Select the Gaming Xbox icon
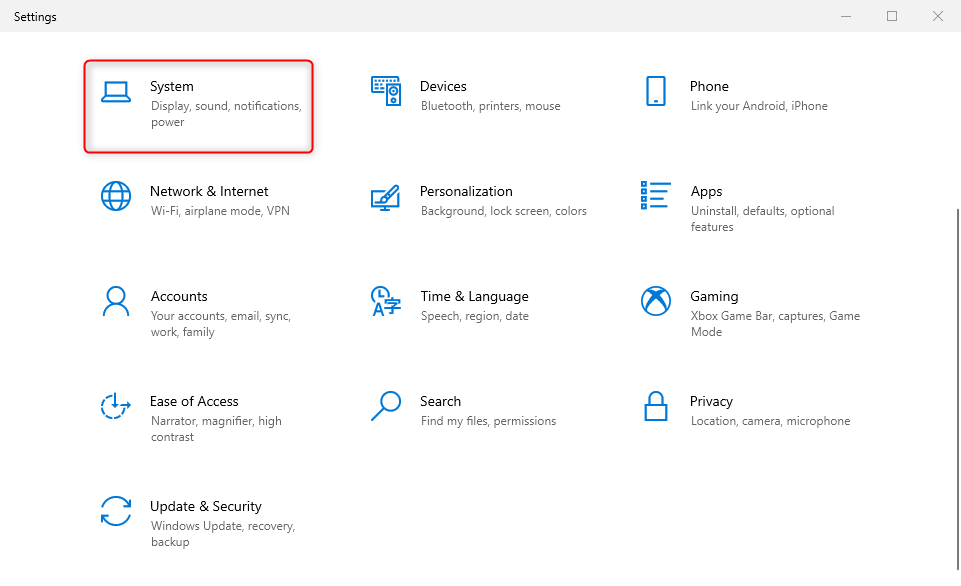The image size is (961, 586). coord(656,301)
